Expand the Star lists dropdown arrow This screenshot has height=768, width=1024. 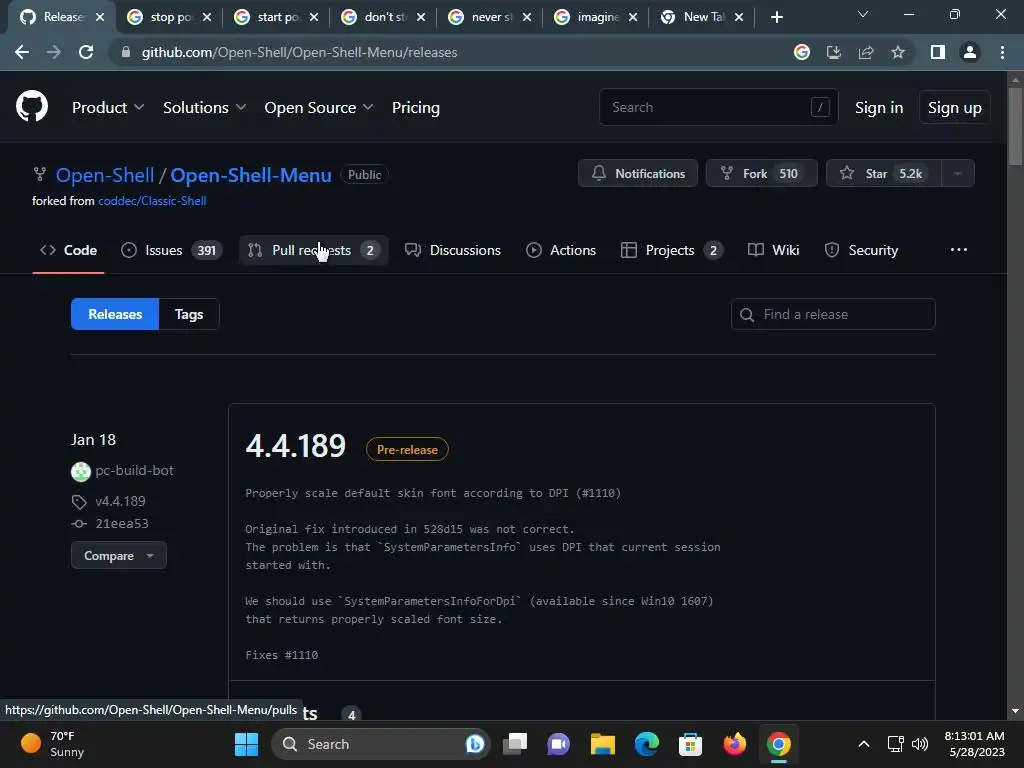click(x=958, y=173)
